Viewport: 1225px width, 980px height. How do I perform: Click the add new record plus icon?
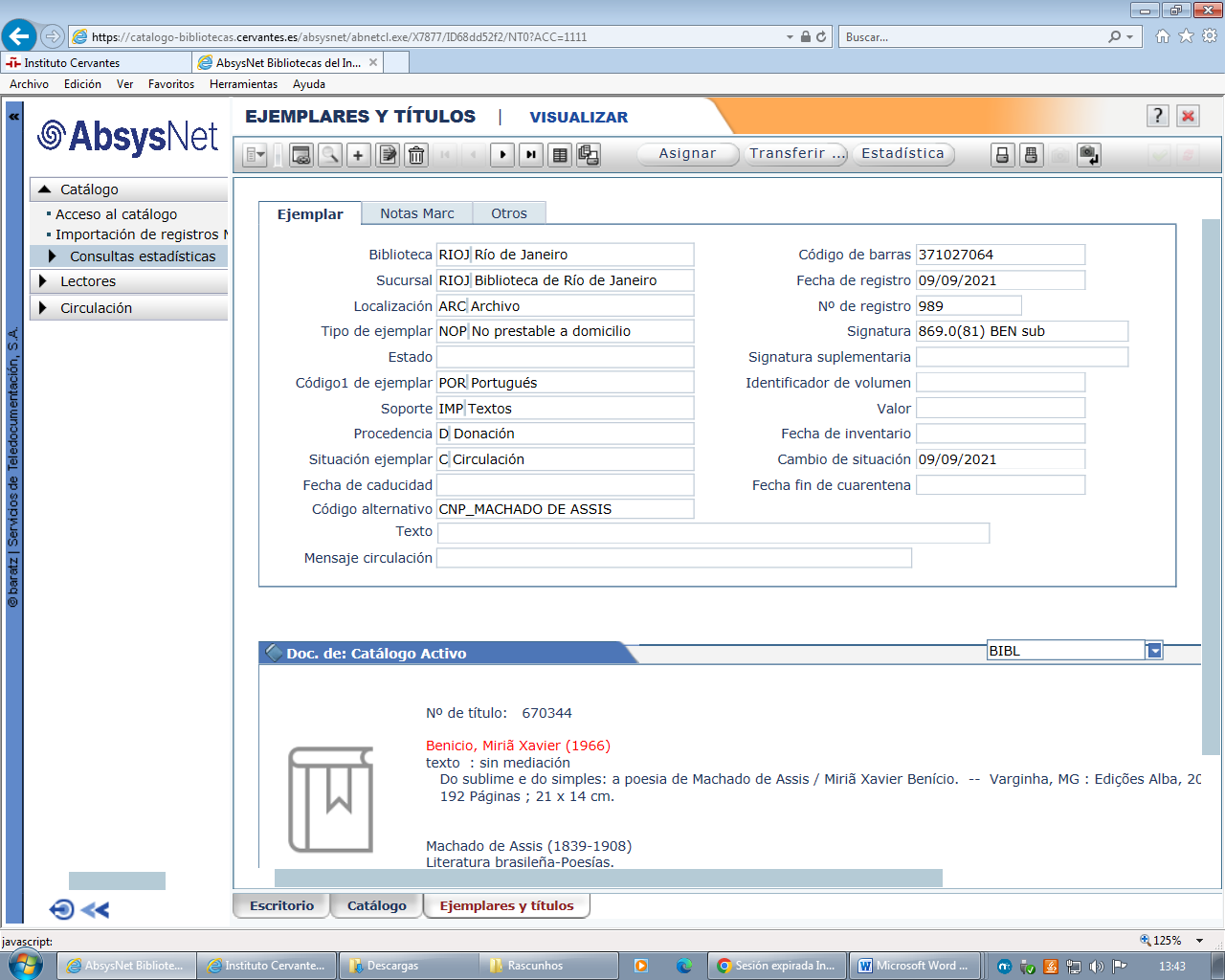tap(359, 155)
